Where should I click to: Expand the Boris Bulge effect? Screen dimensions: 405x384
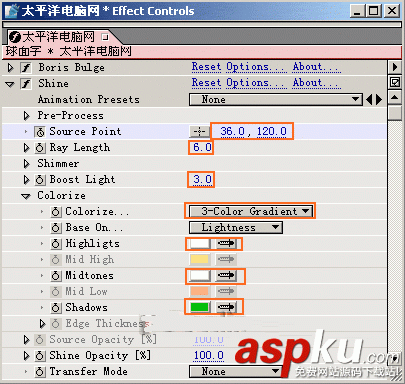[11, 68]
